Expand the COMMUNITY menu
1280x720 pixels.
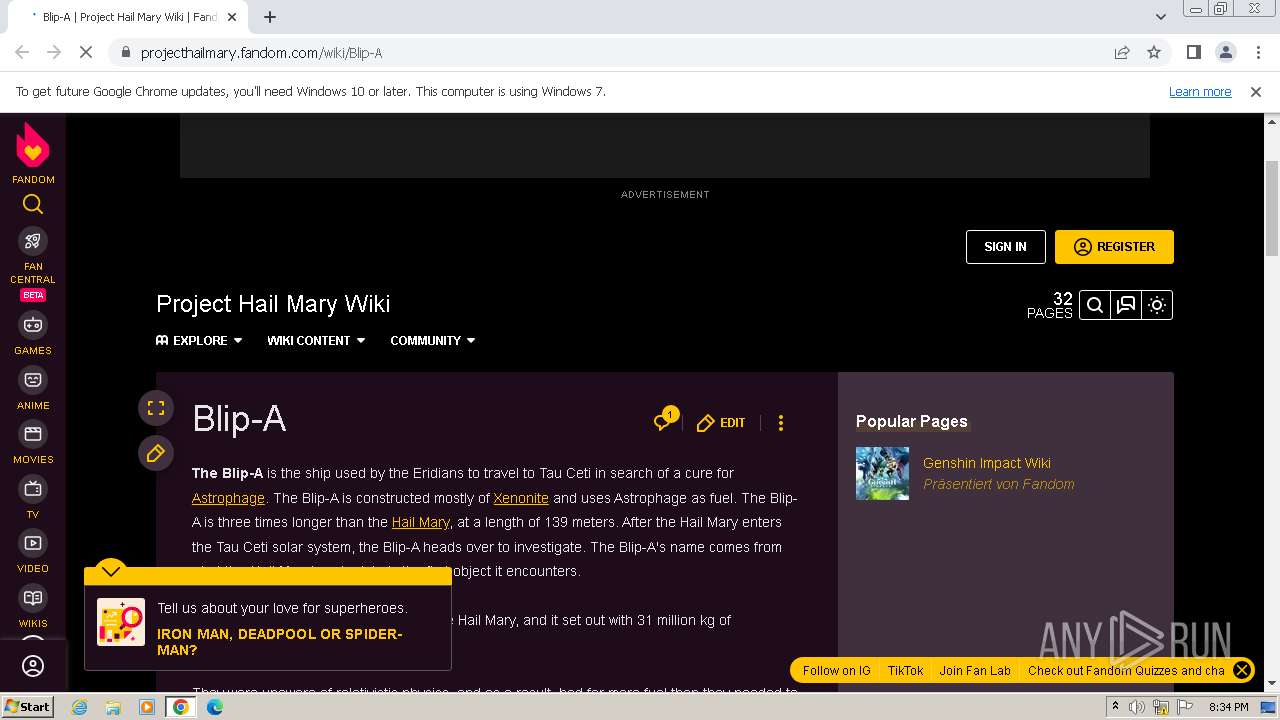tap(433, 340)
